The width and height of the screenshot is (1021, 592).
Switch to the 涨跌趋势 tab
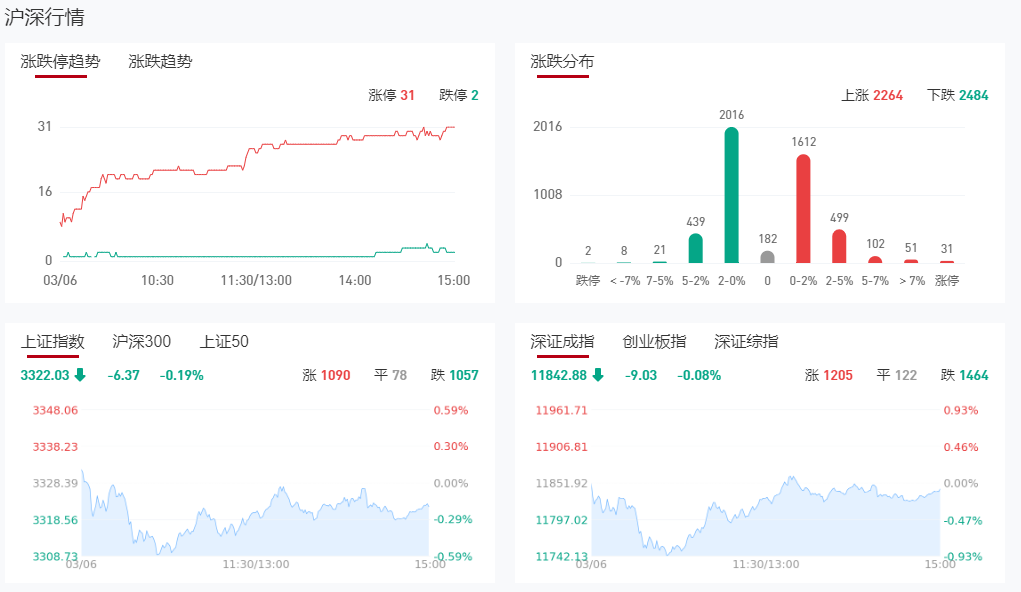point(160,61)
